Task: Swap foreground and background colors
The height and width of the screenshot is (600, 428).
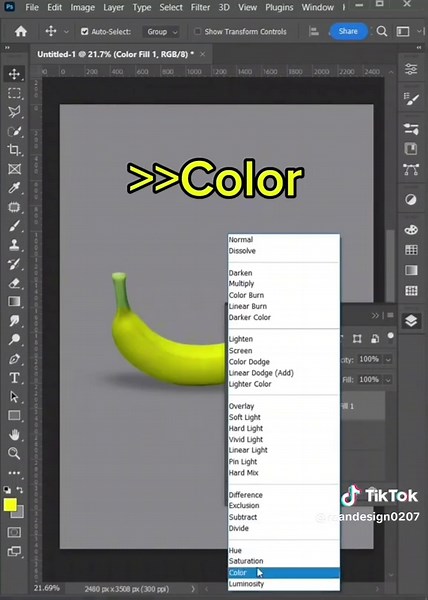Action: click(20, 490)
